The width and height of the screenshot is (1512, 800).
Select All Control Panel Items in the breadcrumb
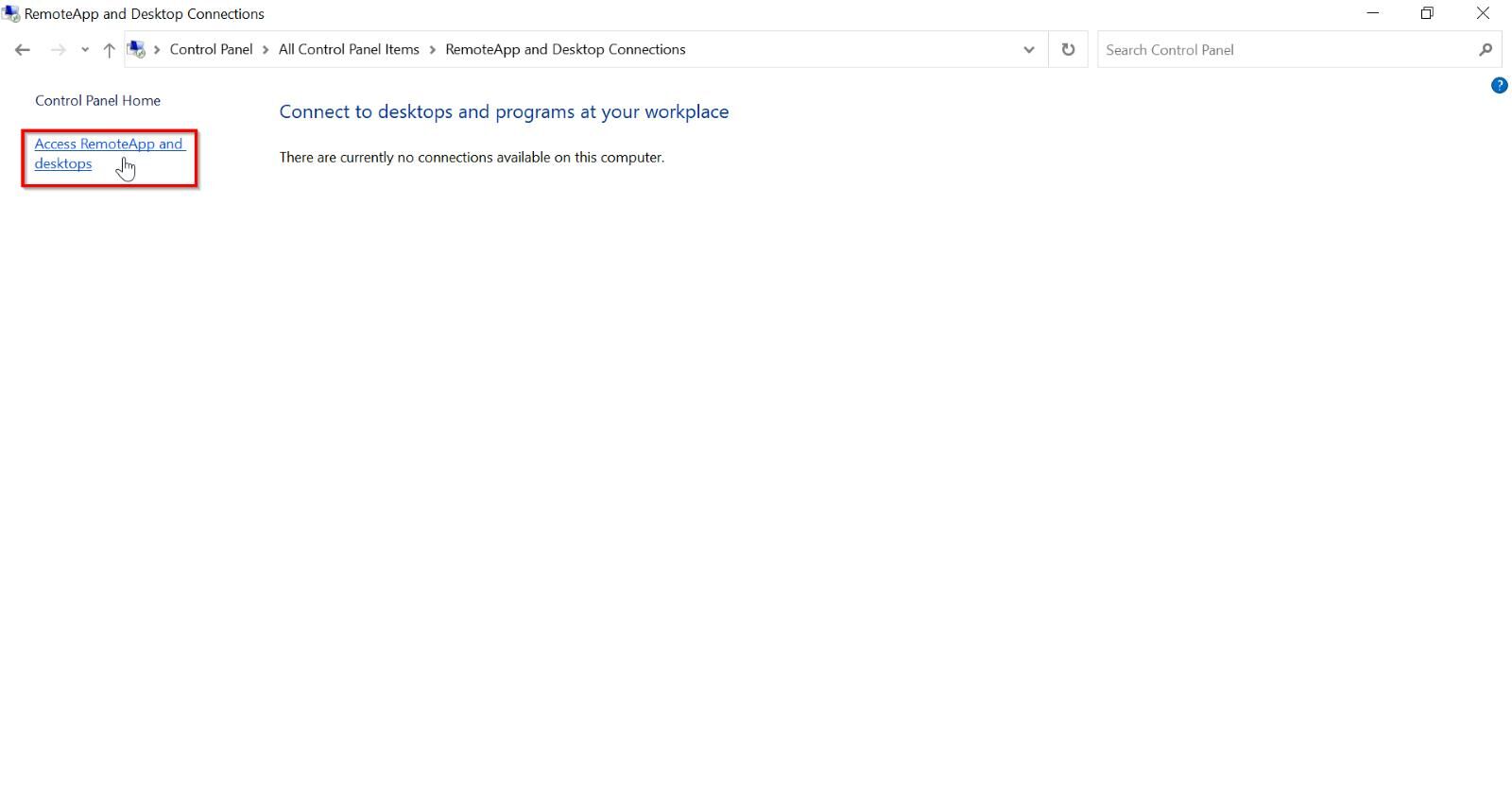[x=348, y=49]
